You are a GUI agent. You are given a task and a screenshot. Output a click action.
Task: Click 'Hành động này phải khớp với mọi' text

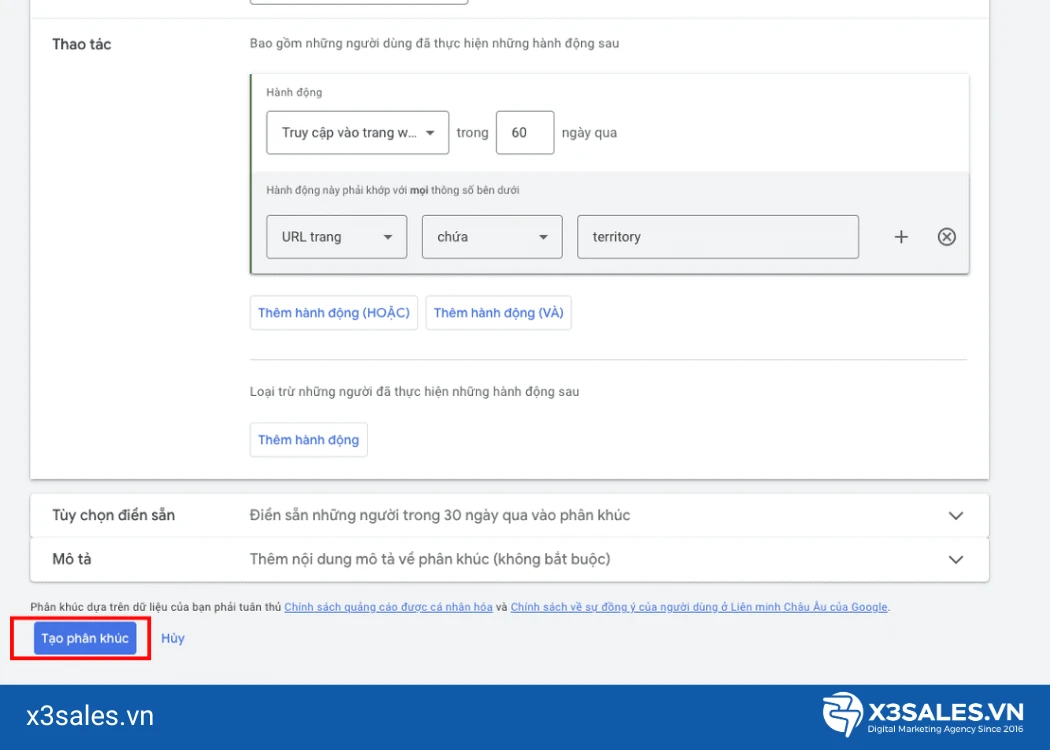(x=392, y=190)
